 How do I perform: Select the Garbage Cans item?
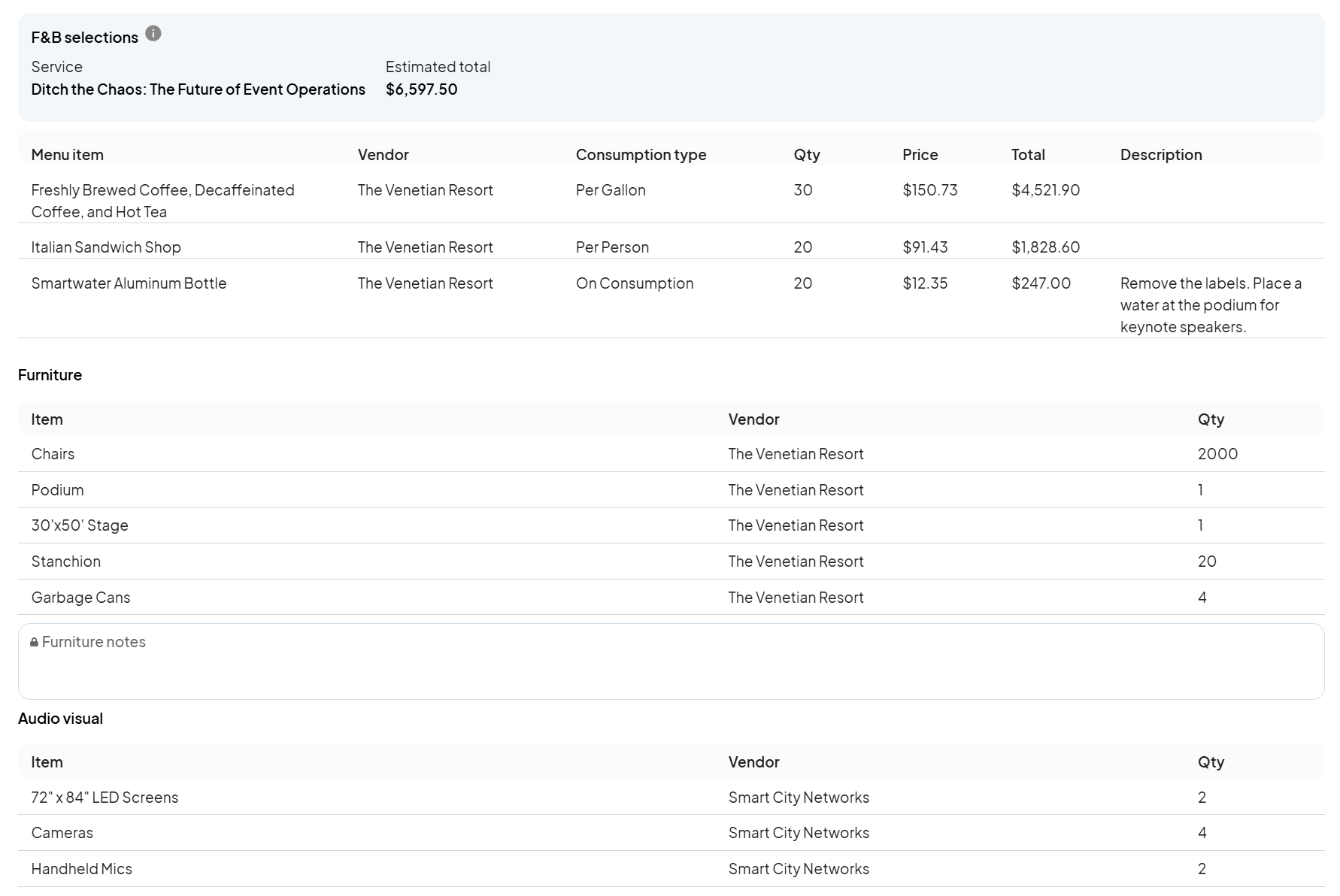(80, 598)
